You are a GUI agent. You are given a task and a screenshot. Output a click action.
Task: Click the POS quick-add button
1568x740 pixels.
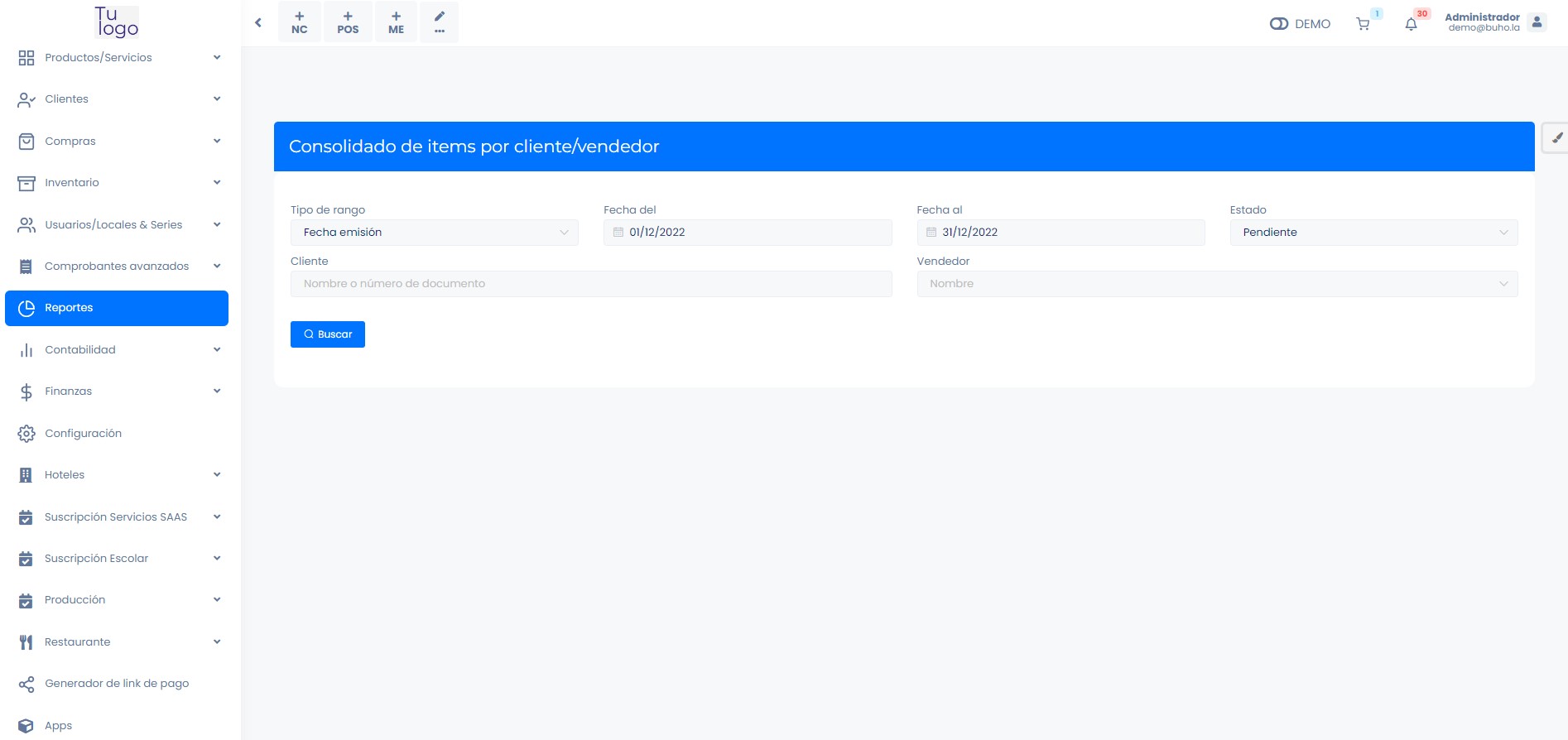(x=348, y=22)
